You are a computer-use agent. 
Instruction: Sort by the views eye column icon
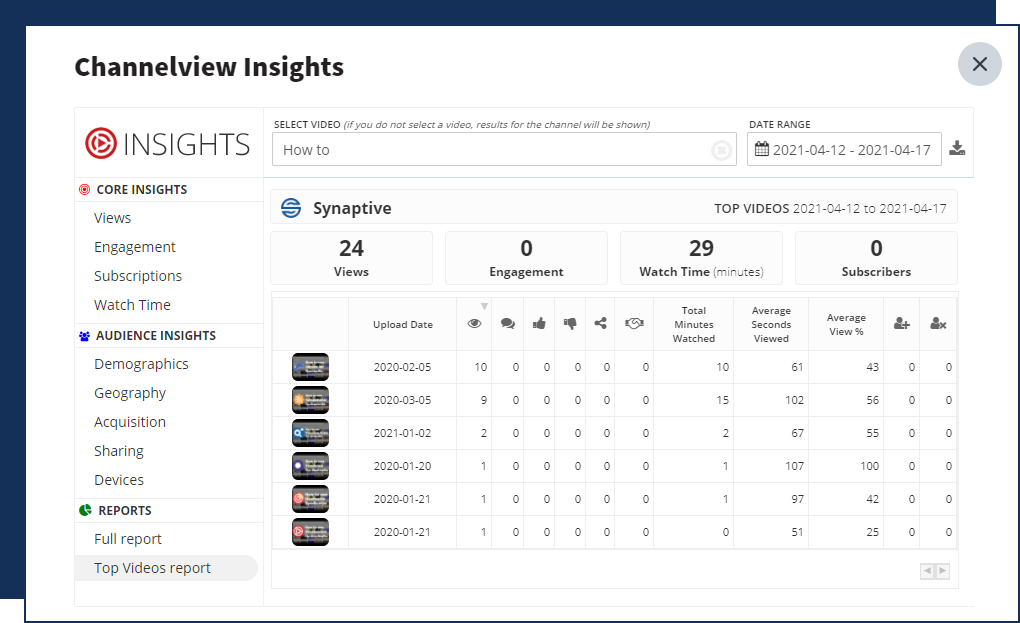[x=474, y=324]
